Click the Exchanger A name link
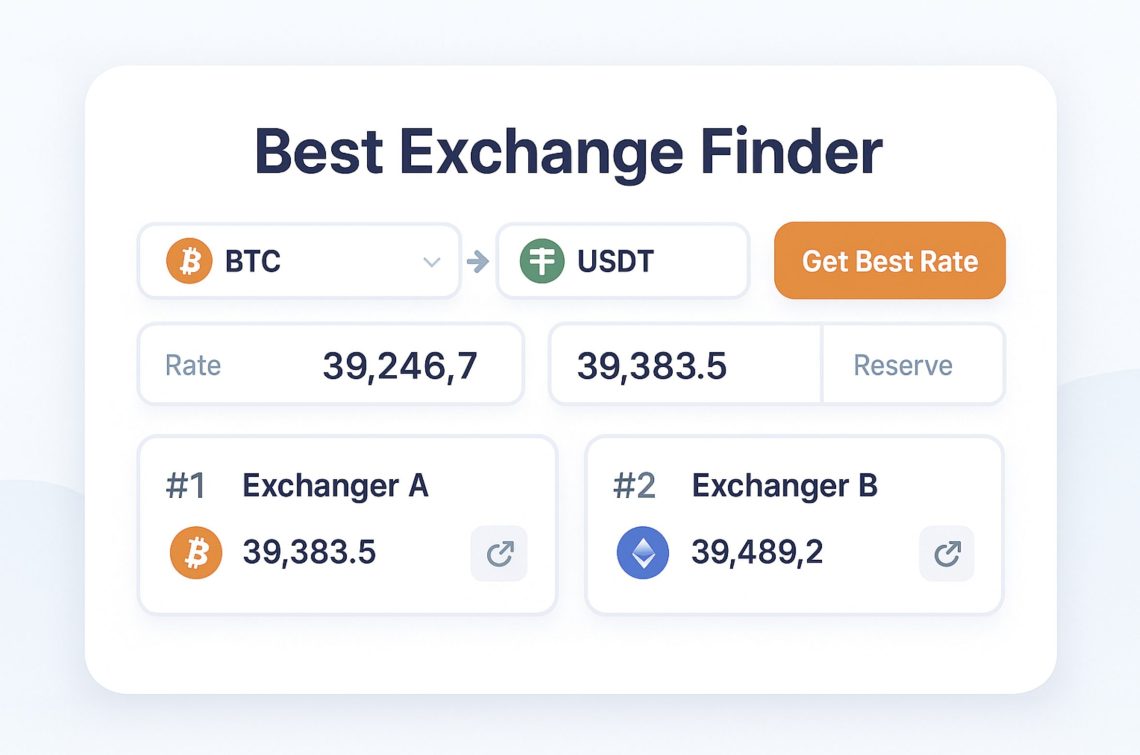1140x755 pixels. coord(335,486)
